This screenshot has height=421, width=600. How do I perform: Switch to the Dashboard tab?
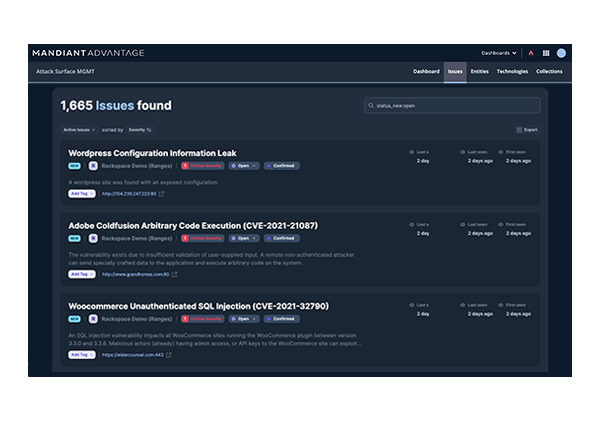point(426,72)
